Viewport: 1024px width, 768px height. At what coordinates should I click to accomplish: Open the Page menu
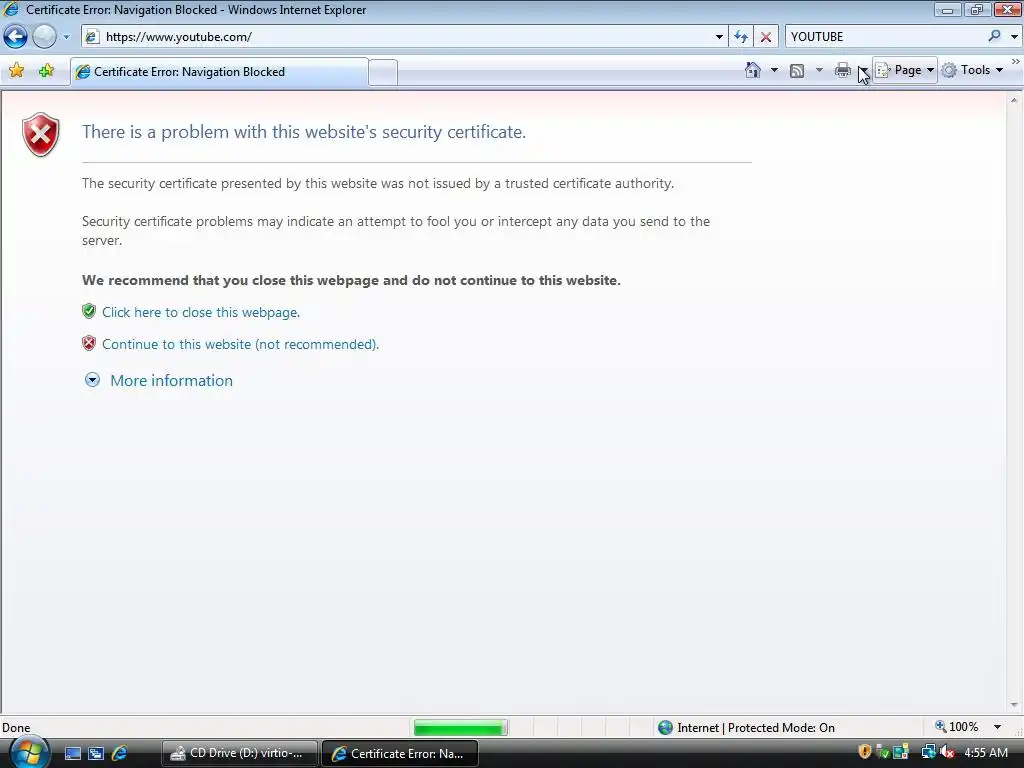coord(905,70)
